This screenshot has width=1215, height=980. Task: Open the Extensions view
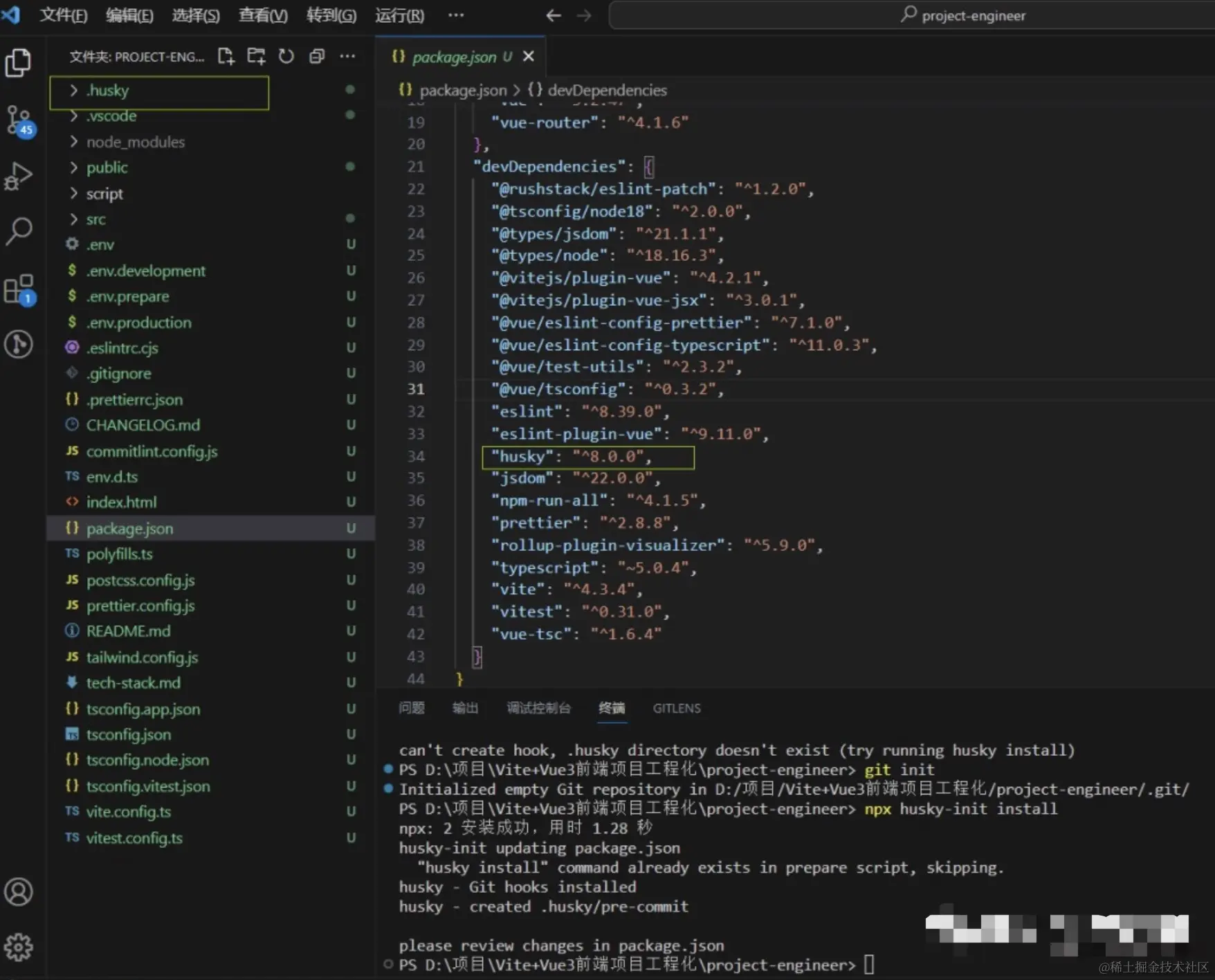pos(19,289)
